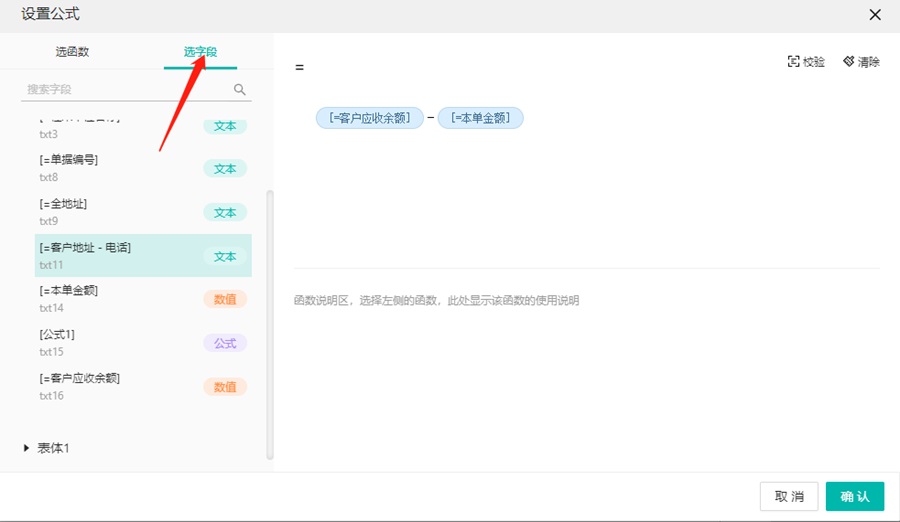Click 取消 to cancel
Viewport: 900px width, 522px height.
tap(789, 496)
